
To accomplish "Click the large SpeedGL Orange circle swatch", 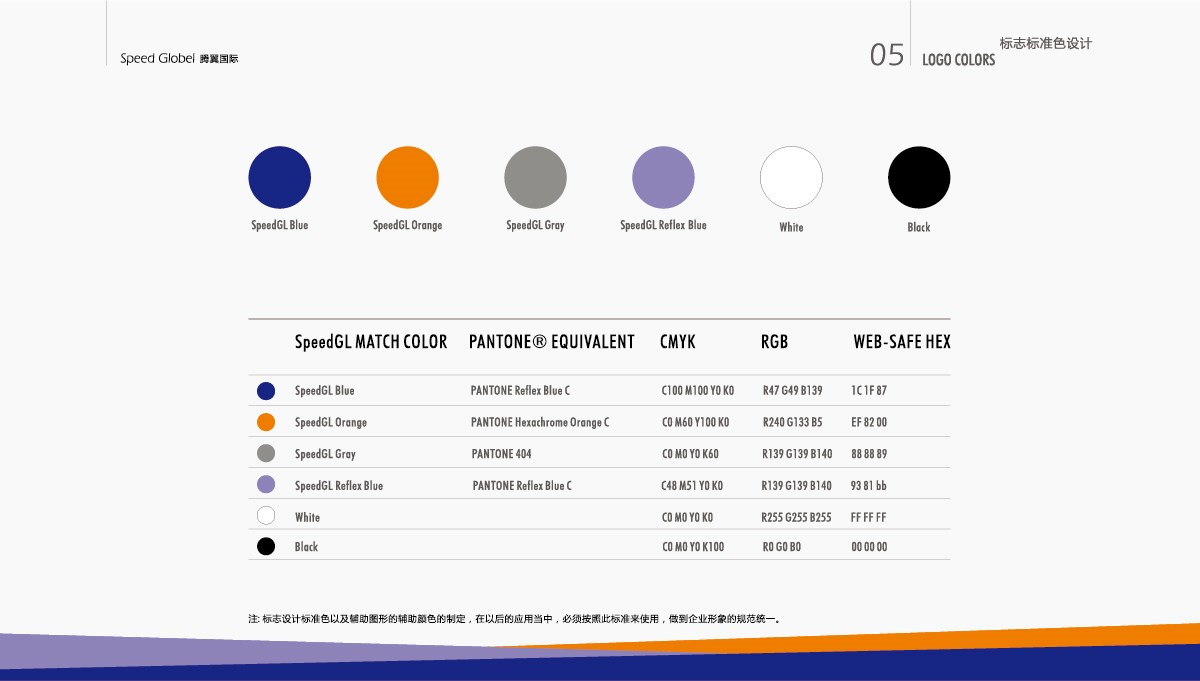I will click(408, 177).
